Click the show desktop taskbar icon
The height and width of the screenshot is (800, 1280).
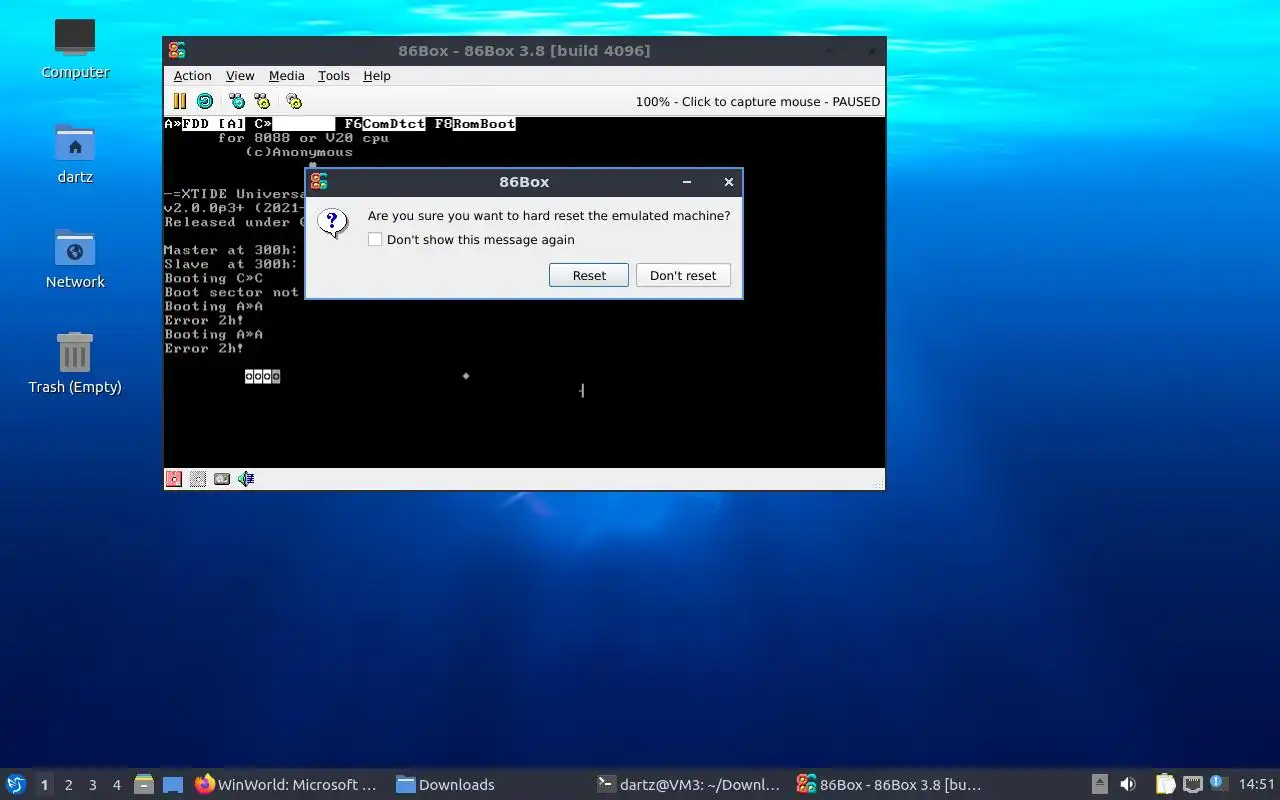click(x=172, y=784)
